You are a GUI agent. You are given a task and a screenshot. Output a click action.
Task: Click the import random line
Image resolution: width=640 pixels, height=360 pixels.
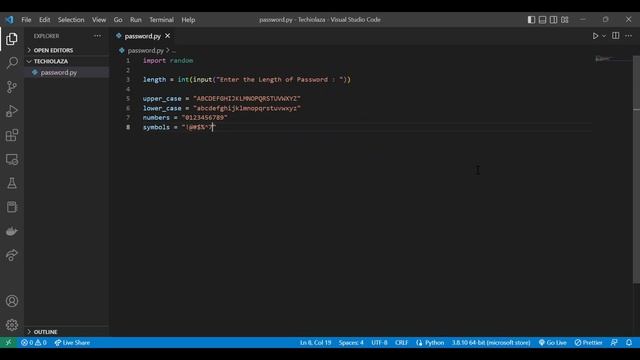(x=168, y=60)
